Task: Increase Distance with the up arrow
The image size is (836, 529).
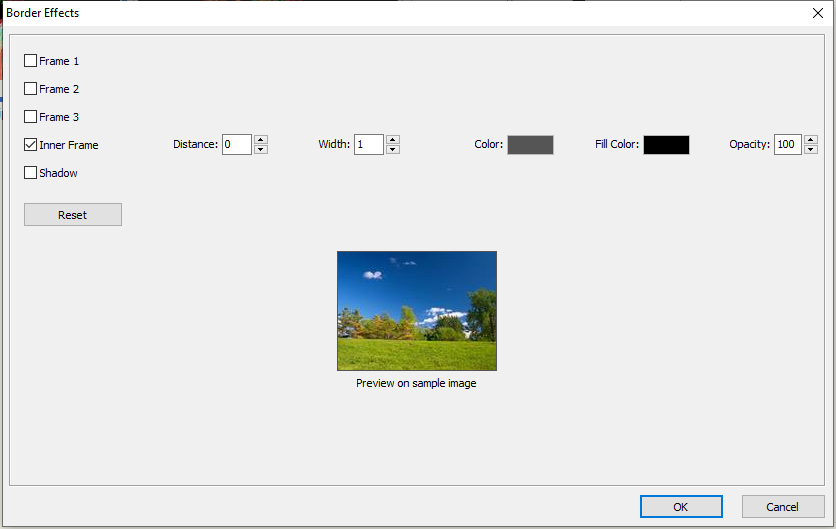Action: (261, 140)
